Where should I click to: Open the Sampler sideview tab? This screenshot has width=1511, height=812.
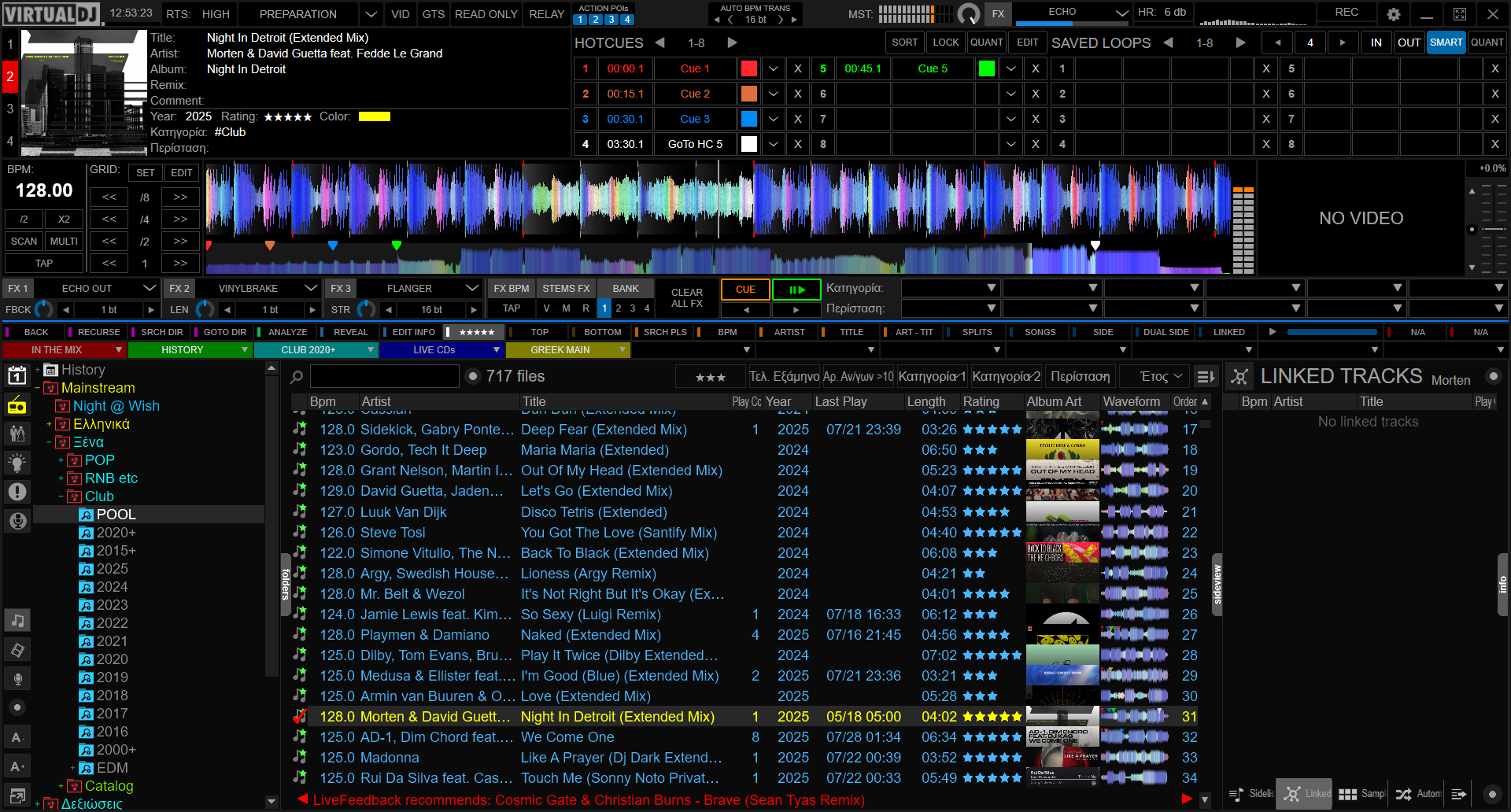pos(1361,794)
